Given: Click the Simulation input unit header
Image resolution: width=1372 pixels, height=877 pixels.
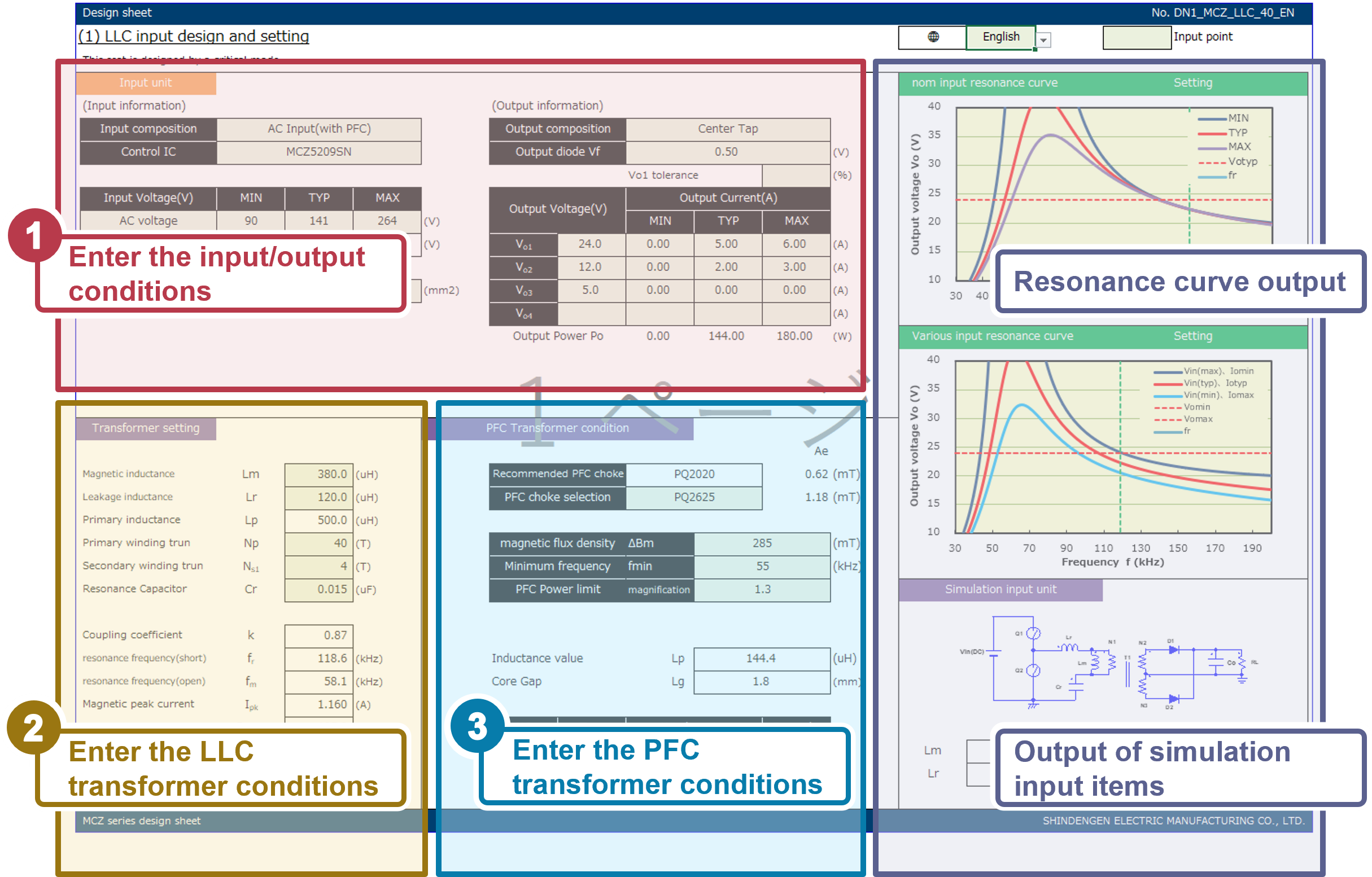Looking at the screenshot, I should point(1000,589).
